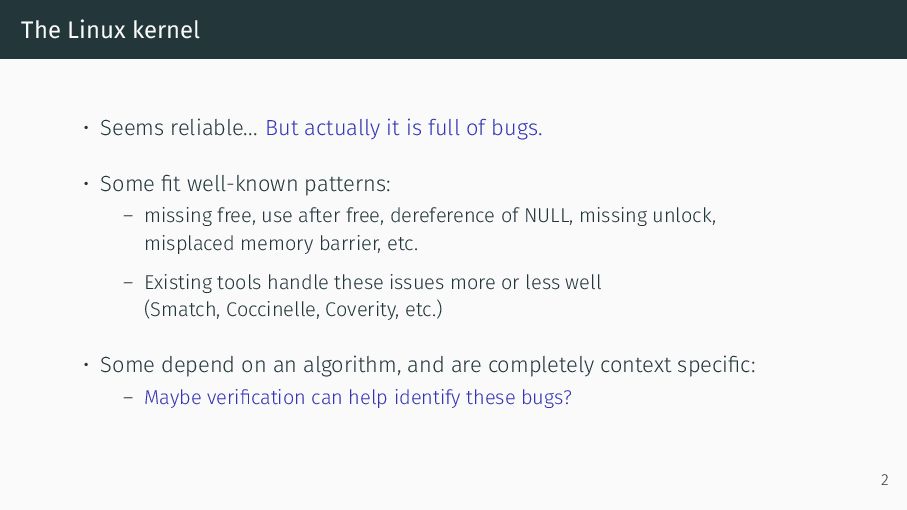Viewport: 907px width, 510px height.
Task: Click the slide title 'The Linux kernel'
Action: point(110,30)
